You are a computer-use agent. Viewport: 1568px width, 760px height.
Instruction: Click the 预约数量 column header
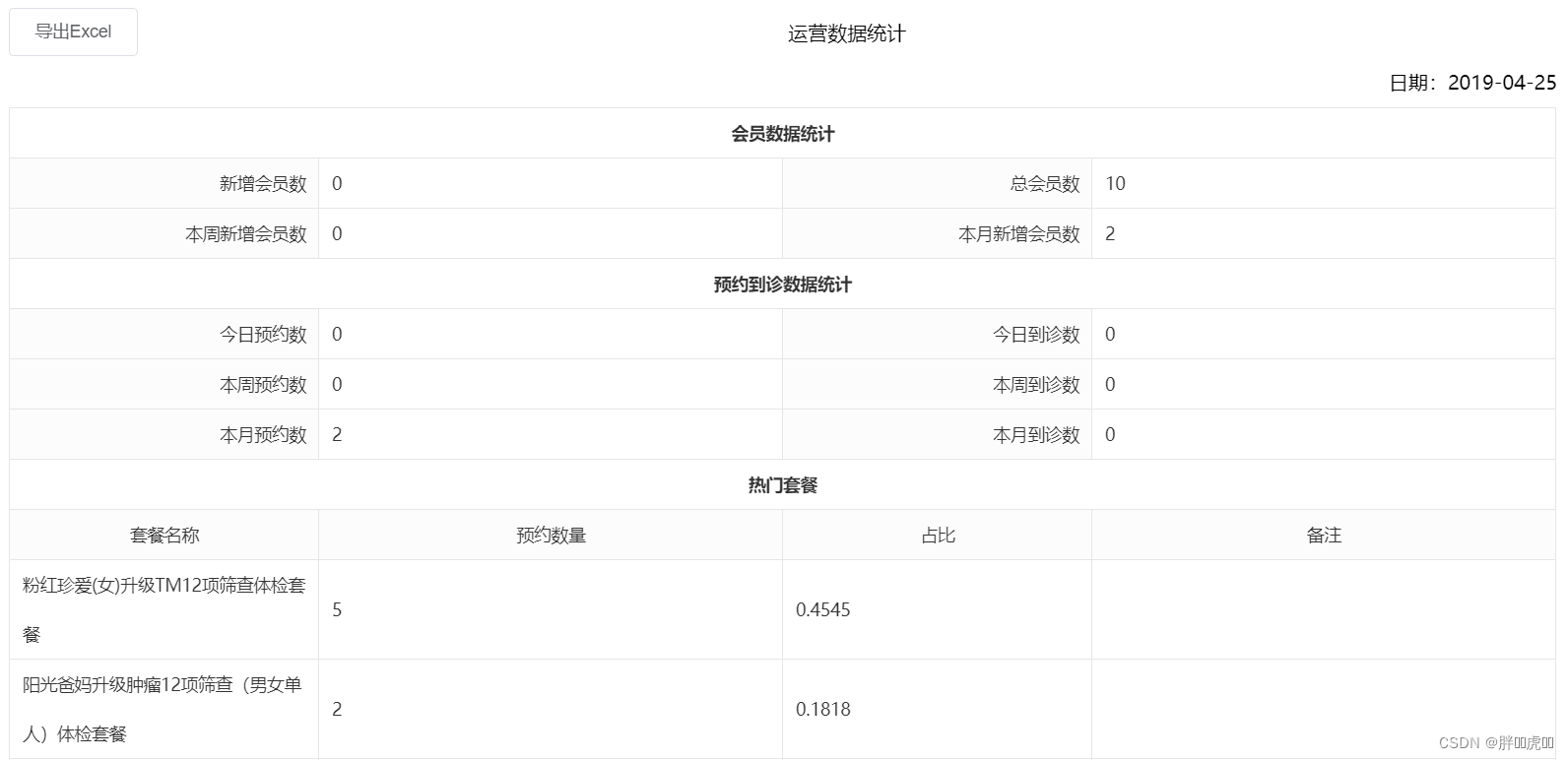(551, 536)
